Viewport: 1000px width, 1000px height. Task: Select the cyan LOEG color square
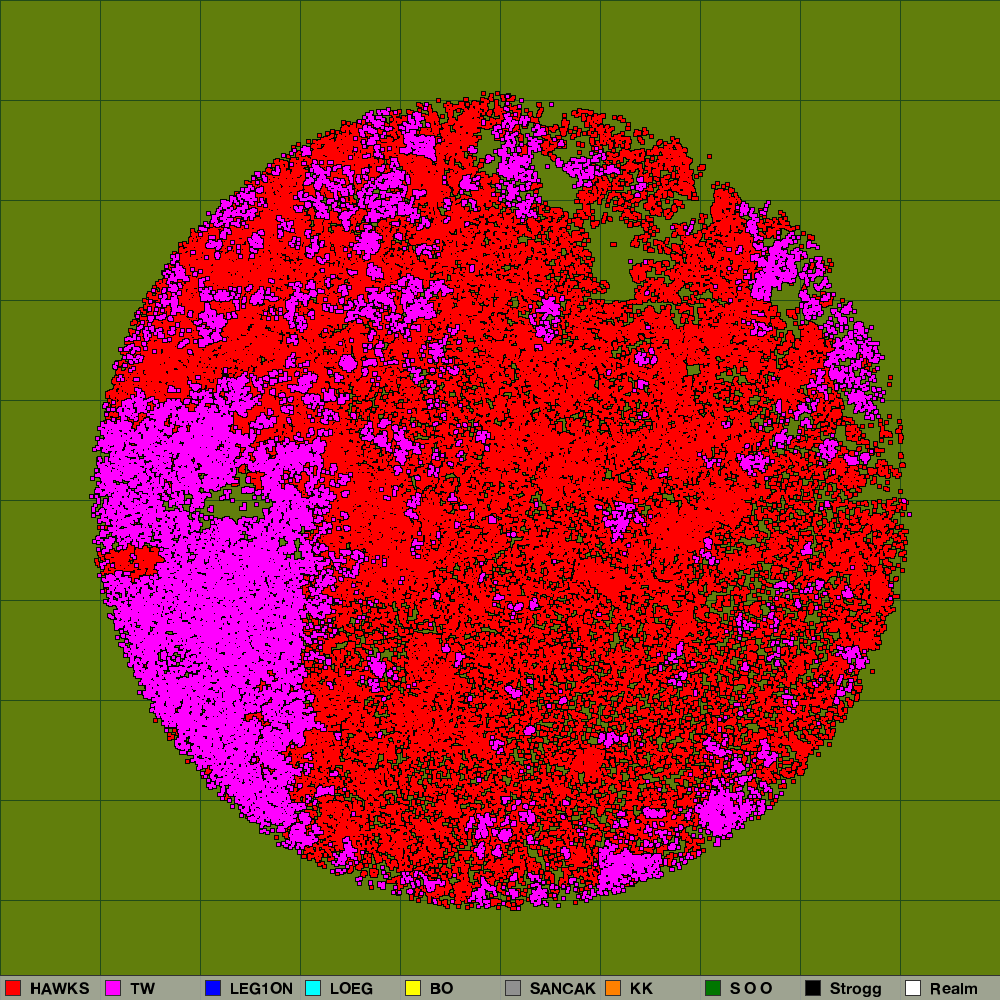[x=313, y=988]
